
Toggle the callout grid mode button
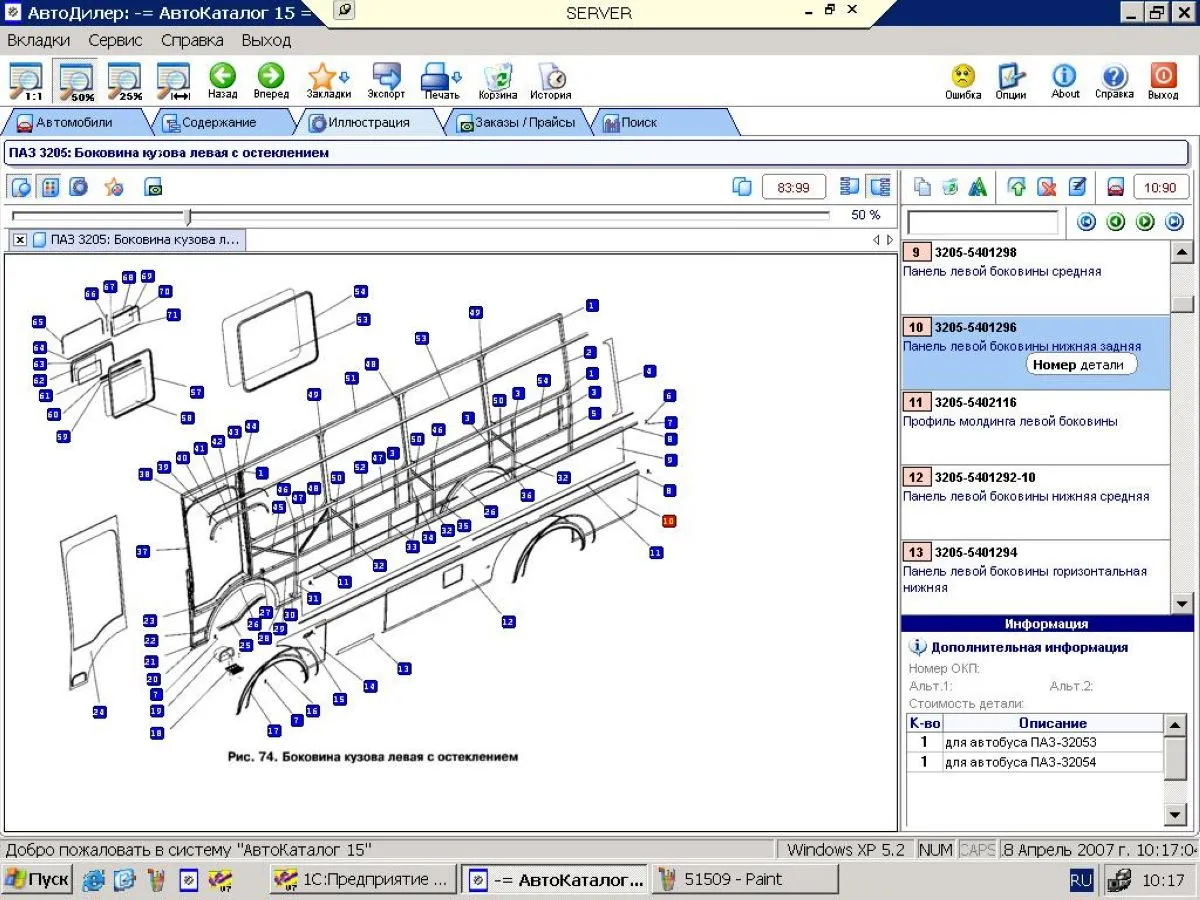[x=49, y=187]
